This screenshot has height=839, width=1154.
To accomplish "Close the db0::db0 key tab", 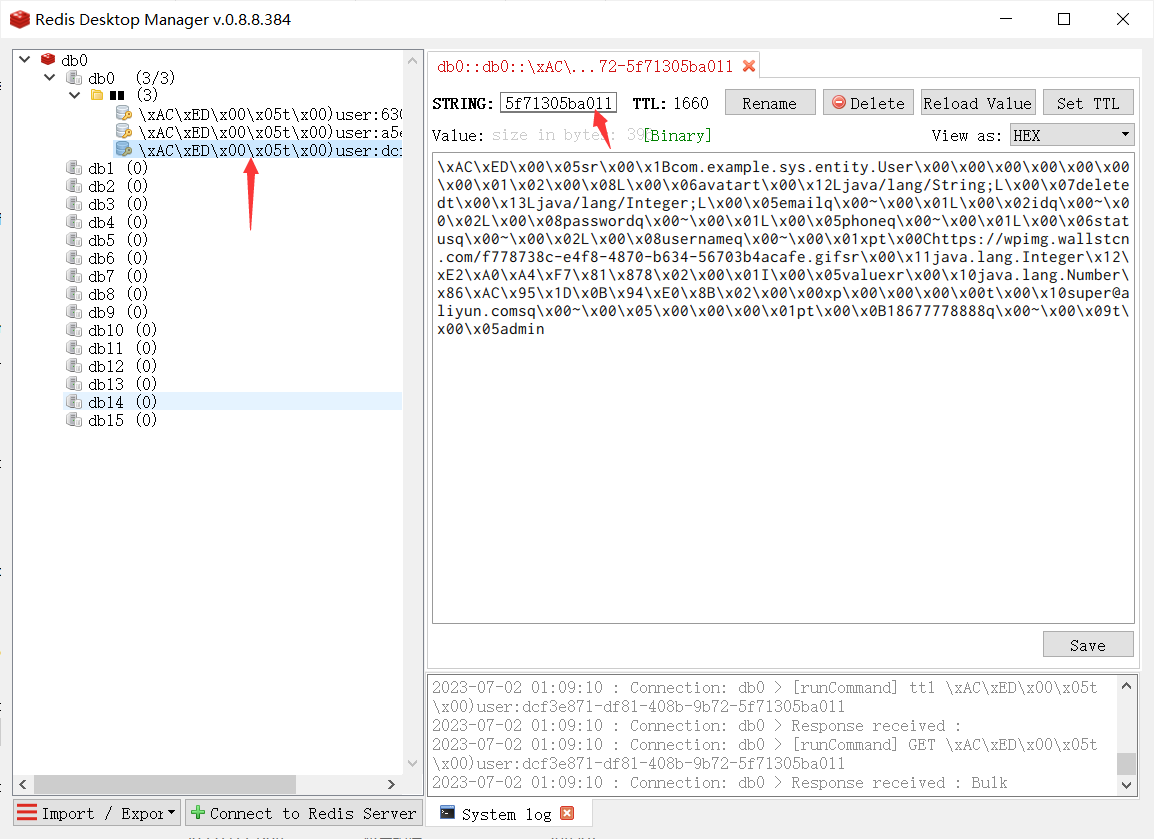I will click(x=748, y=66).
